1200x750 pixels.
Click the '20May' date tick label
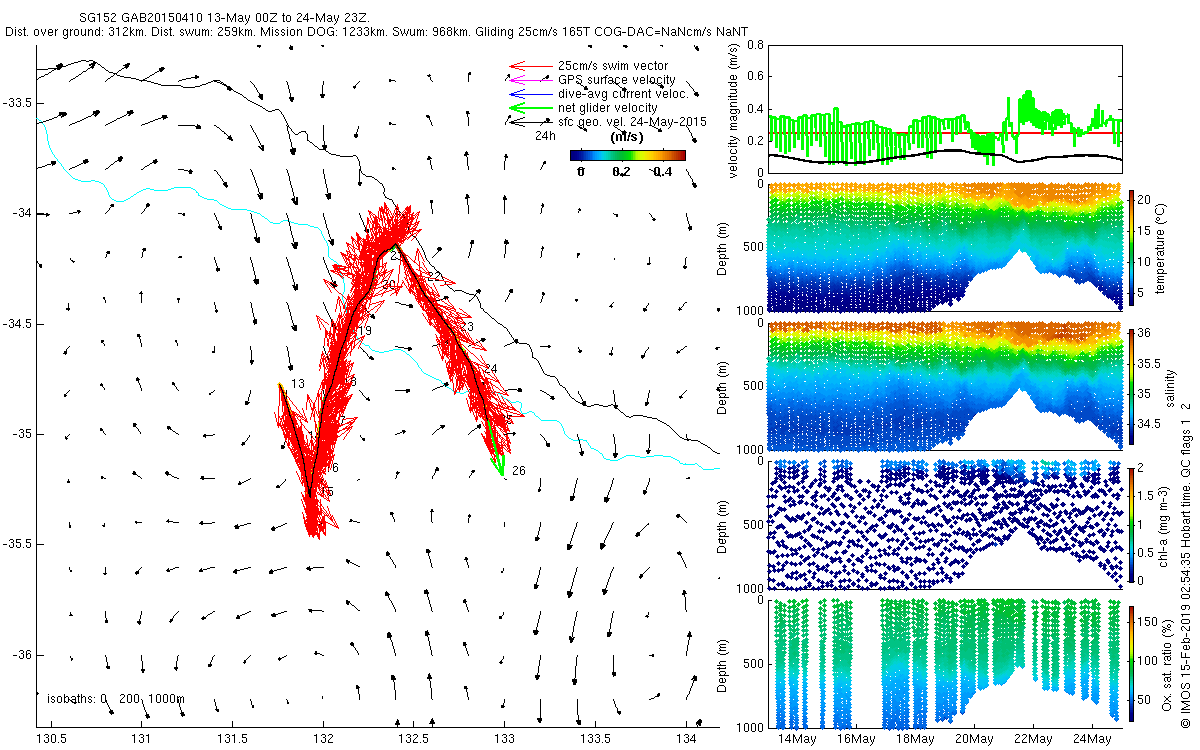point(974,738)
